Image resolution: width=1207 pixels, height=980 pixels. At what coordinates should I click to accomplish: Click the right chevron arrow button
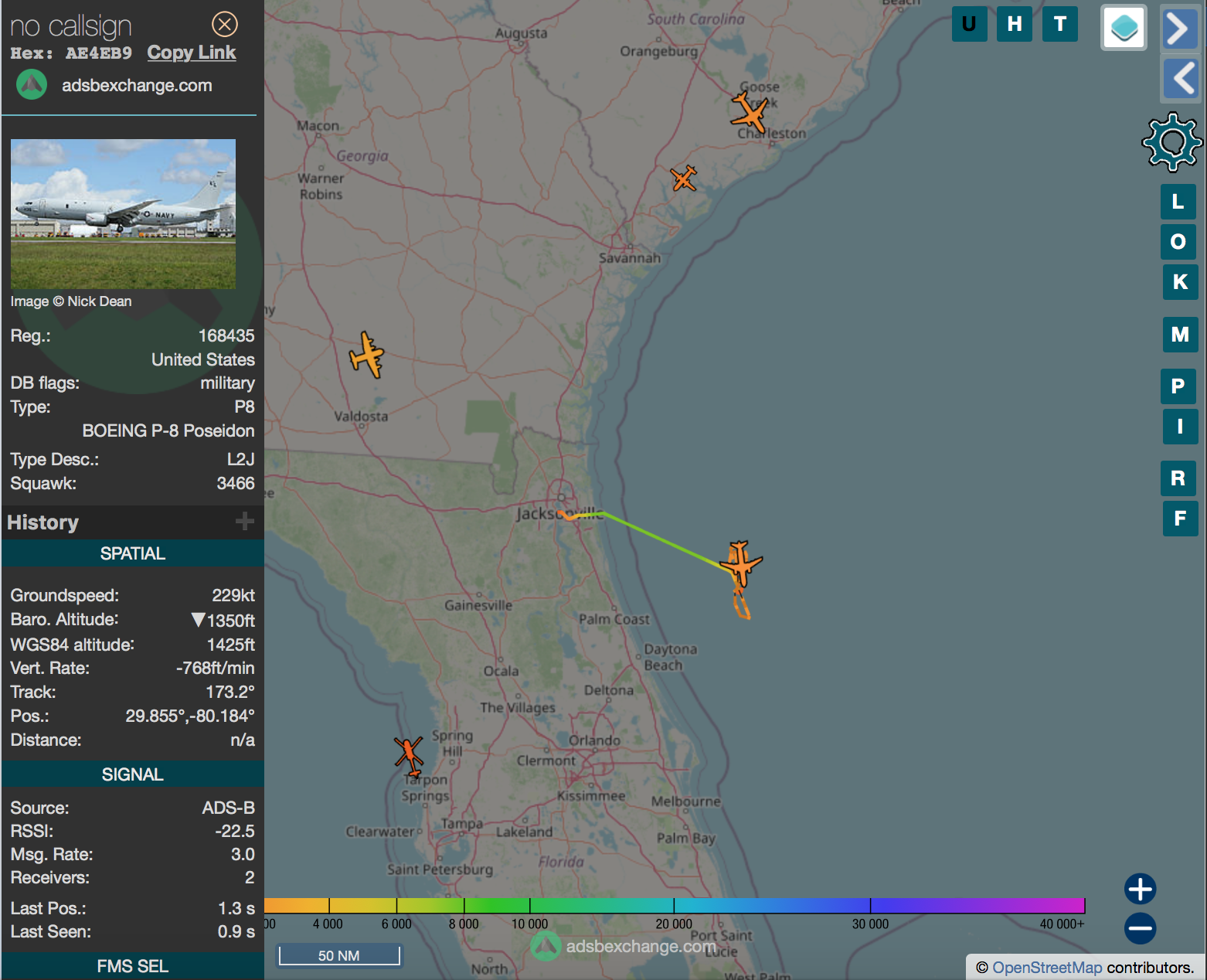point(1180,29)
